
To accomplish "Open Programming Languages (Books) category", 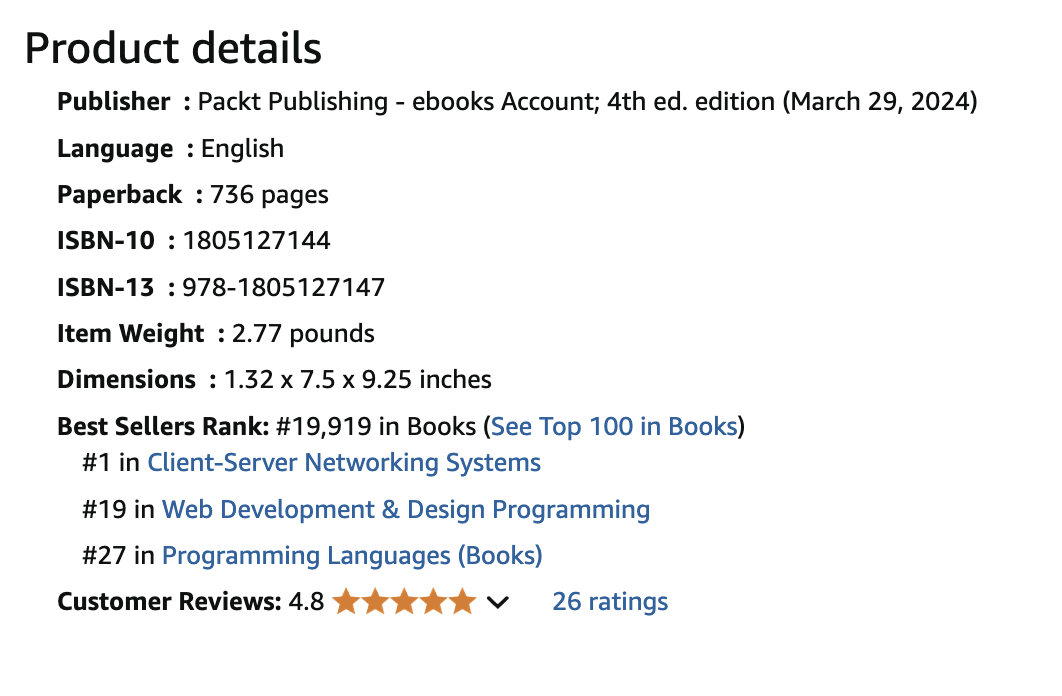I will (352, 555).
